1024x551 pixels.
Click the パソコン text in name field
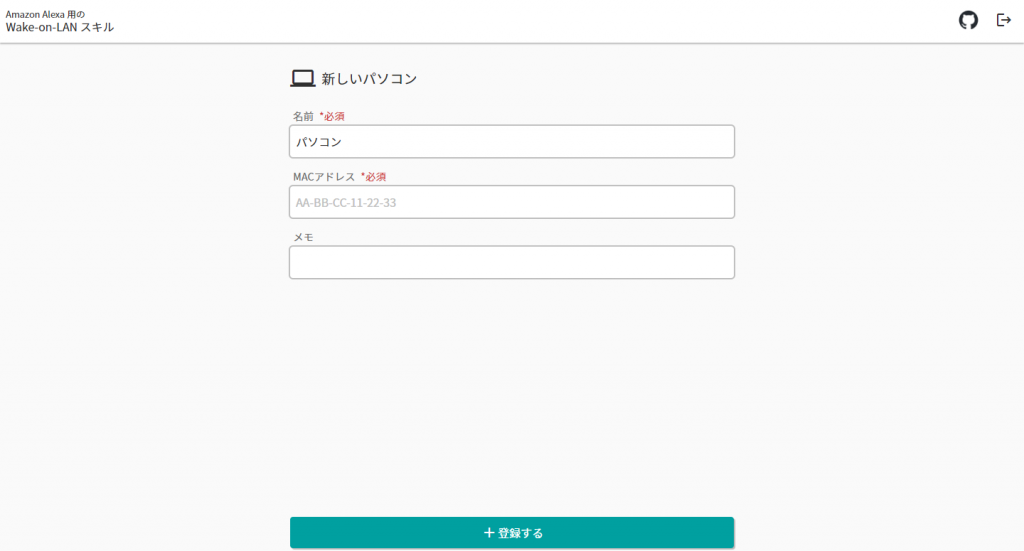319,142
